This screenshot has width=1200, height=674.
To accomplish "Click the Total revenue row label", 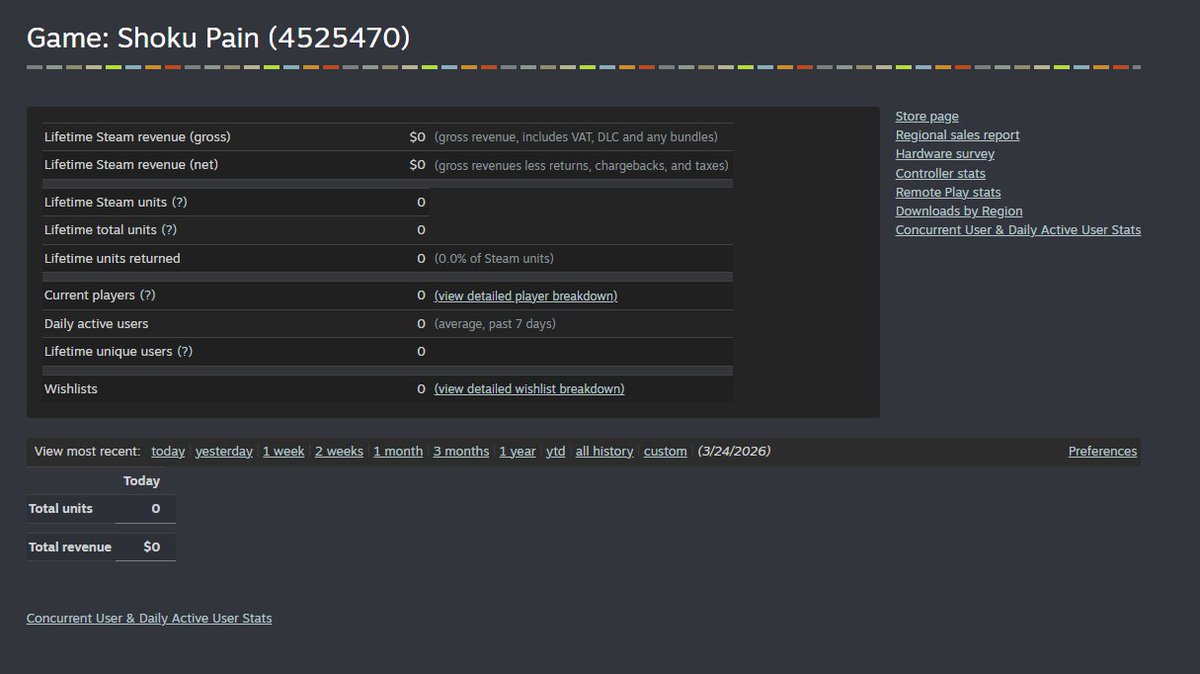I will tap(70, 547).
